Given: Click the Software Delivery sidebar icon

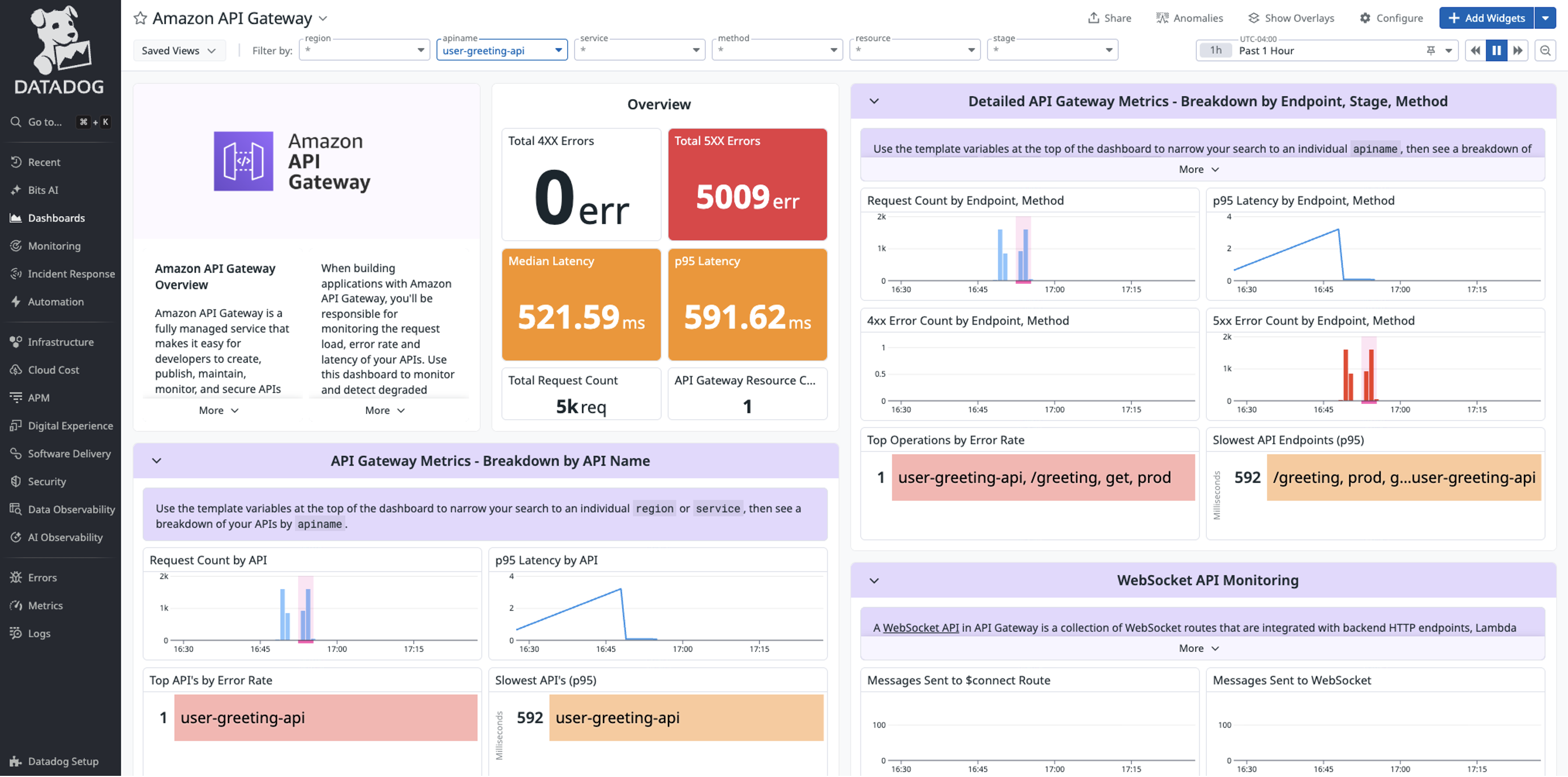Looking at the screenshot, I should pos(16,454).
